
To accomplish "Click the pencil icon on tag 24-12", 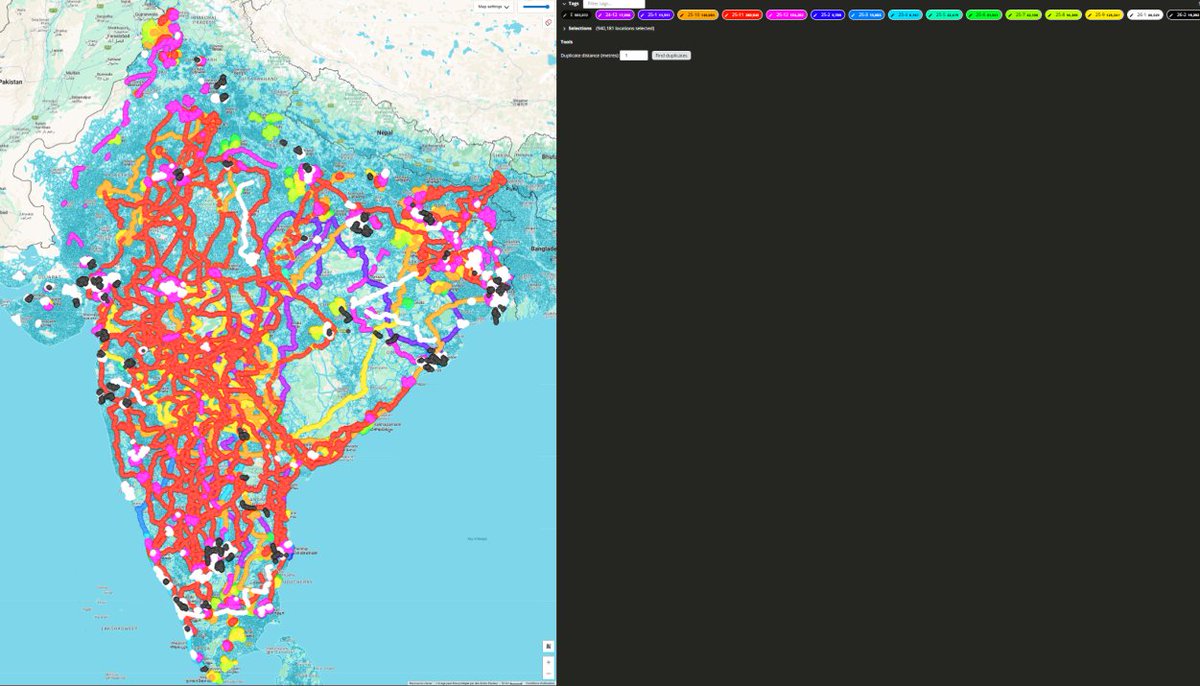I will pos(602,15).
